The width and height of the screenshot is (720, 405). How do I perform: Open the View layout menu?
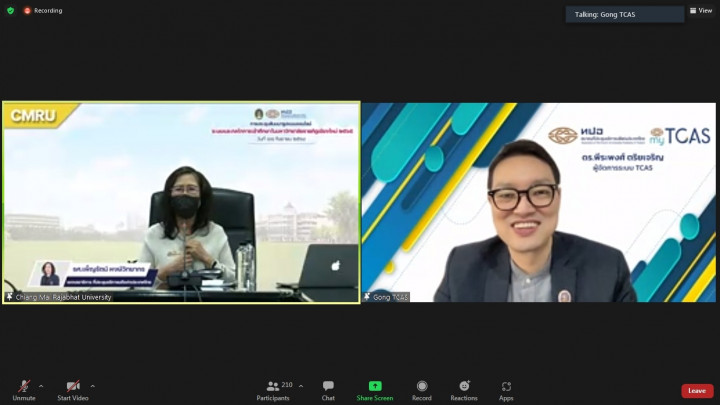tap(701, 11)
